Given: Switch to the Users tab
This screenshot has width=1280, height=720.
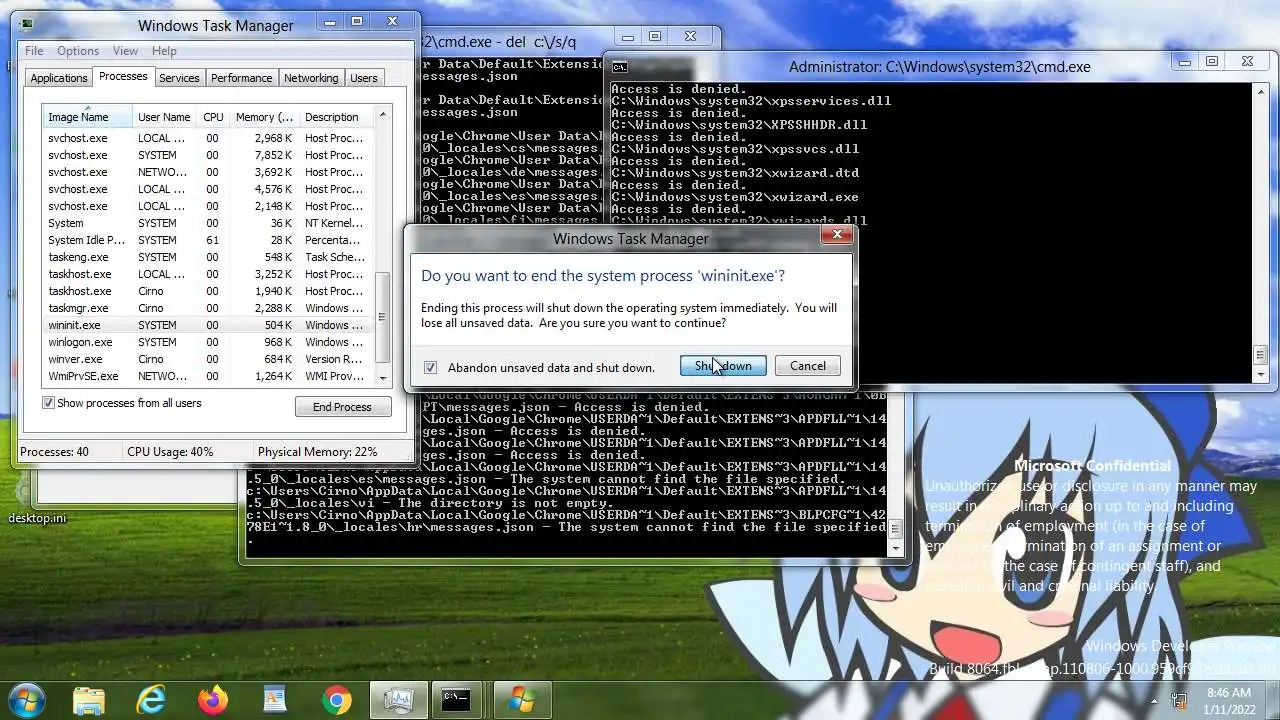Looking at the screenshot, I should click(x=364, y=78).
